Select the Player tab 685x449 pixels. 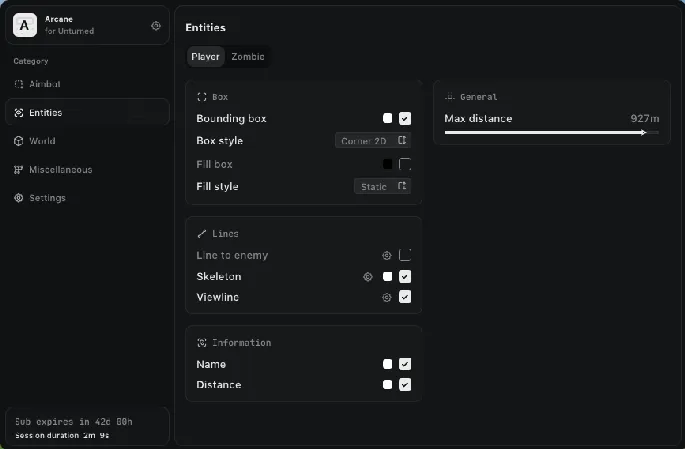206,57
